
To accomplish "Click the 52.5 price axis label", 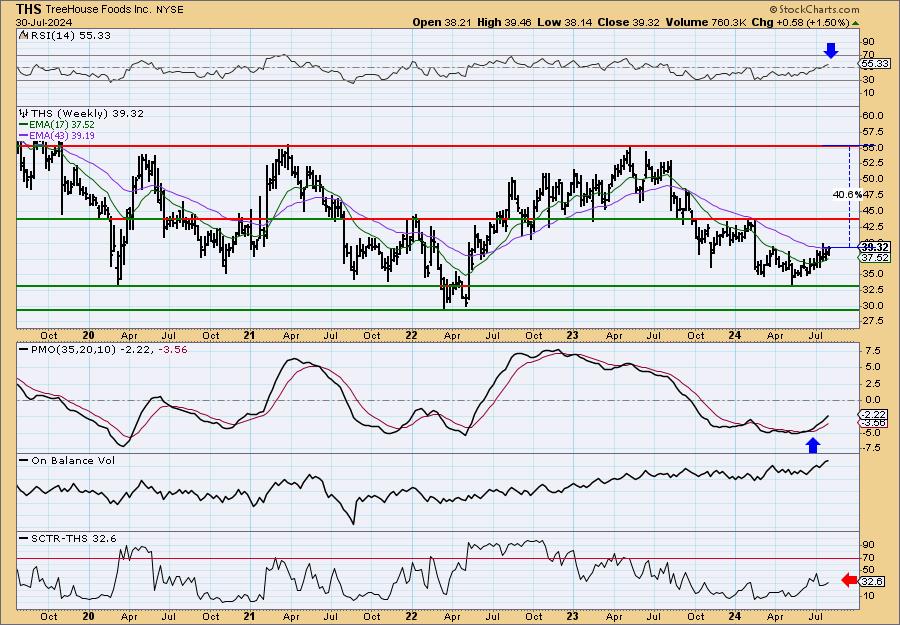I will pos(872,163).
